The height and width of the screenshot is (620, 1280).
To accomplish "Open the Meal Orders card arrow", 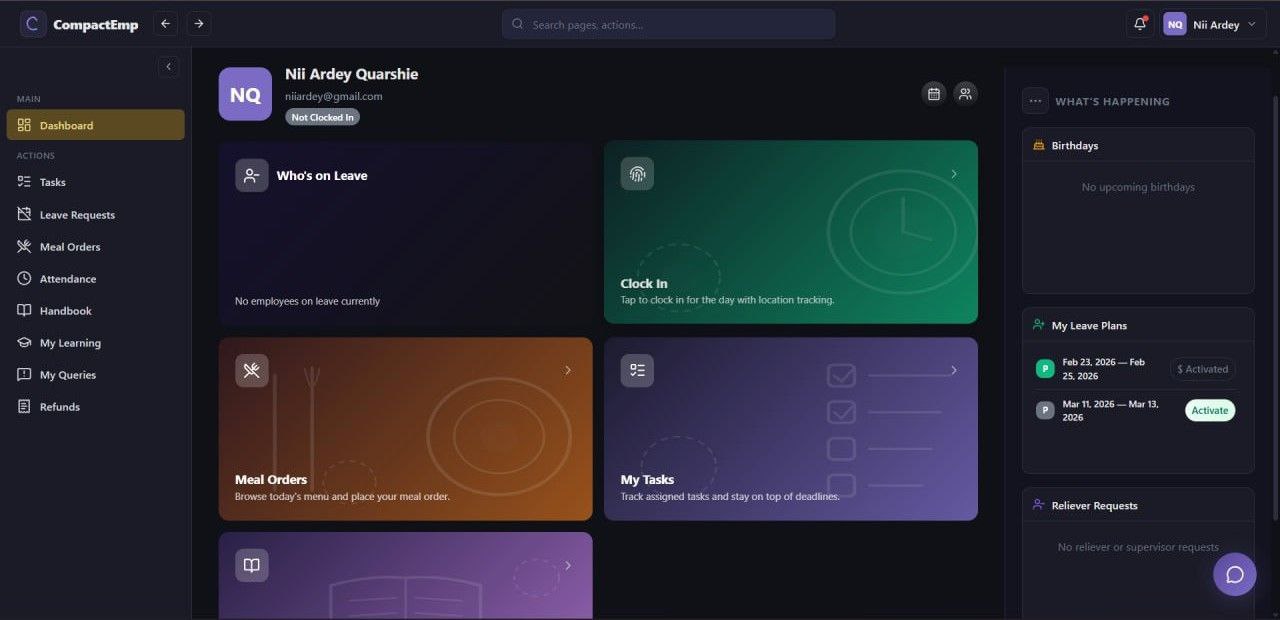I will pos(568,370).
